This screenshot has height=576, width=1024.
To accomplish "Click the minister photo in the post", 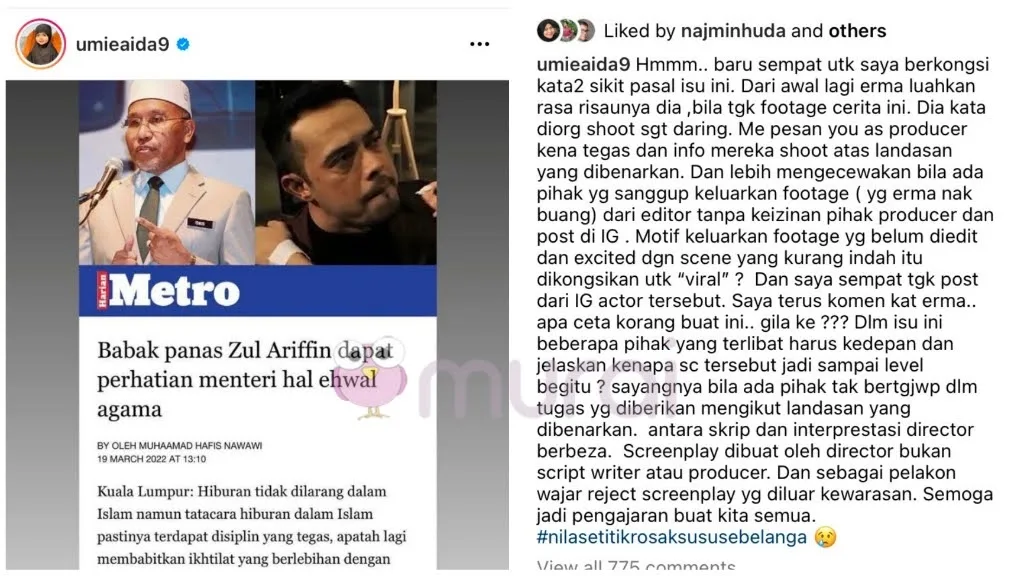I will point(167,173).
